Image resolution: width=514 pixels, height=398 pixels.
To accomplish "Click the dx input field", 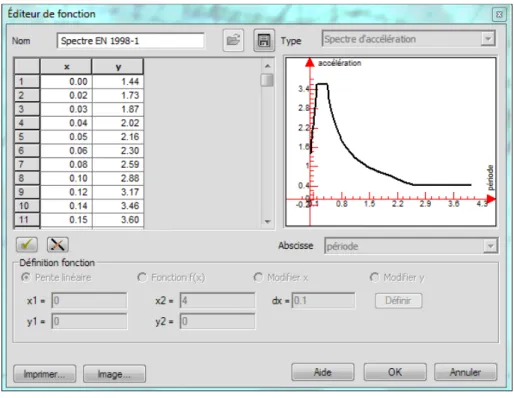I will tap(323, 301).
